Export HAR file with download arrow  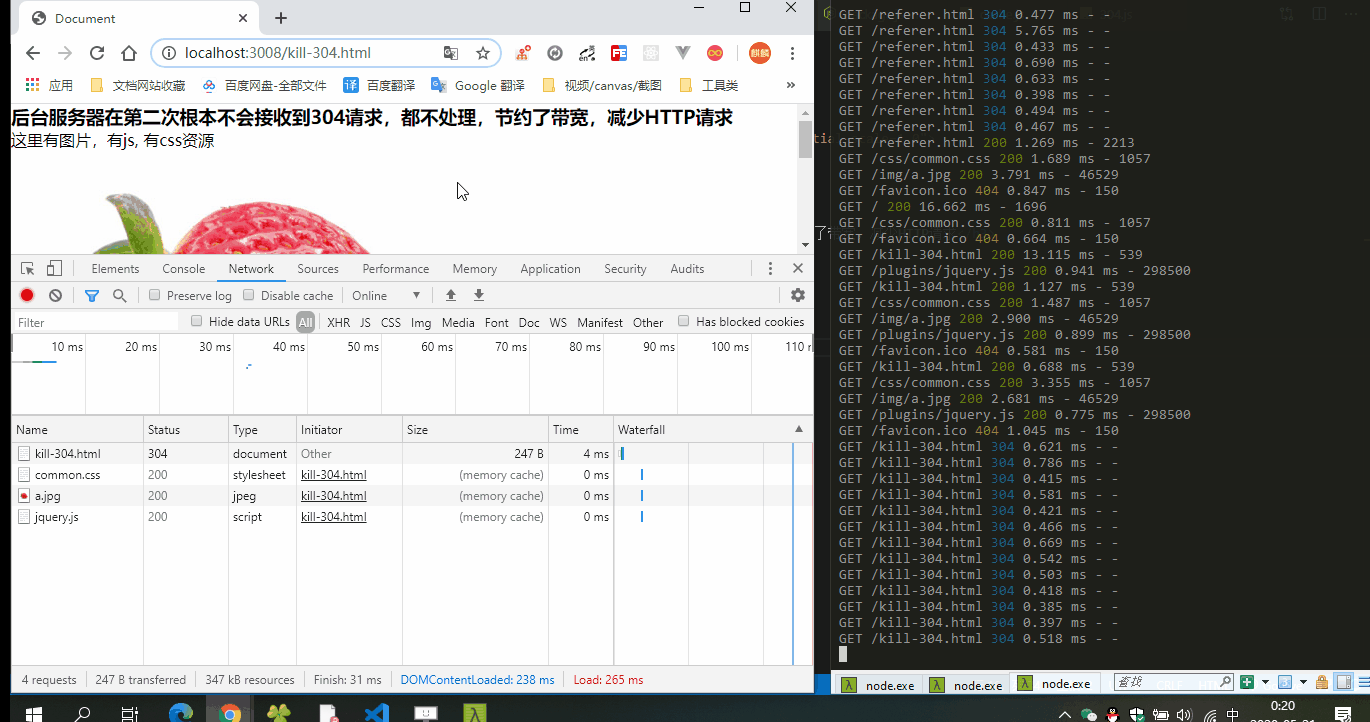point(479,295)
